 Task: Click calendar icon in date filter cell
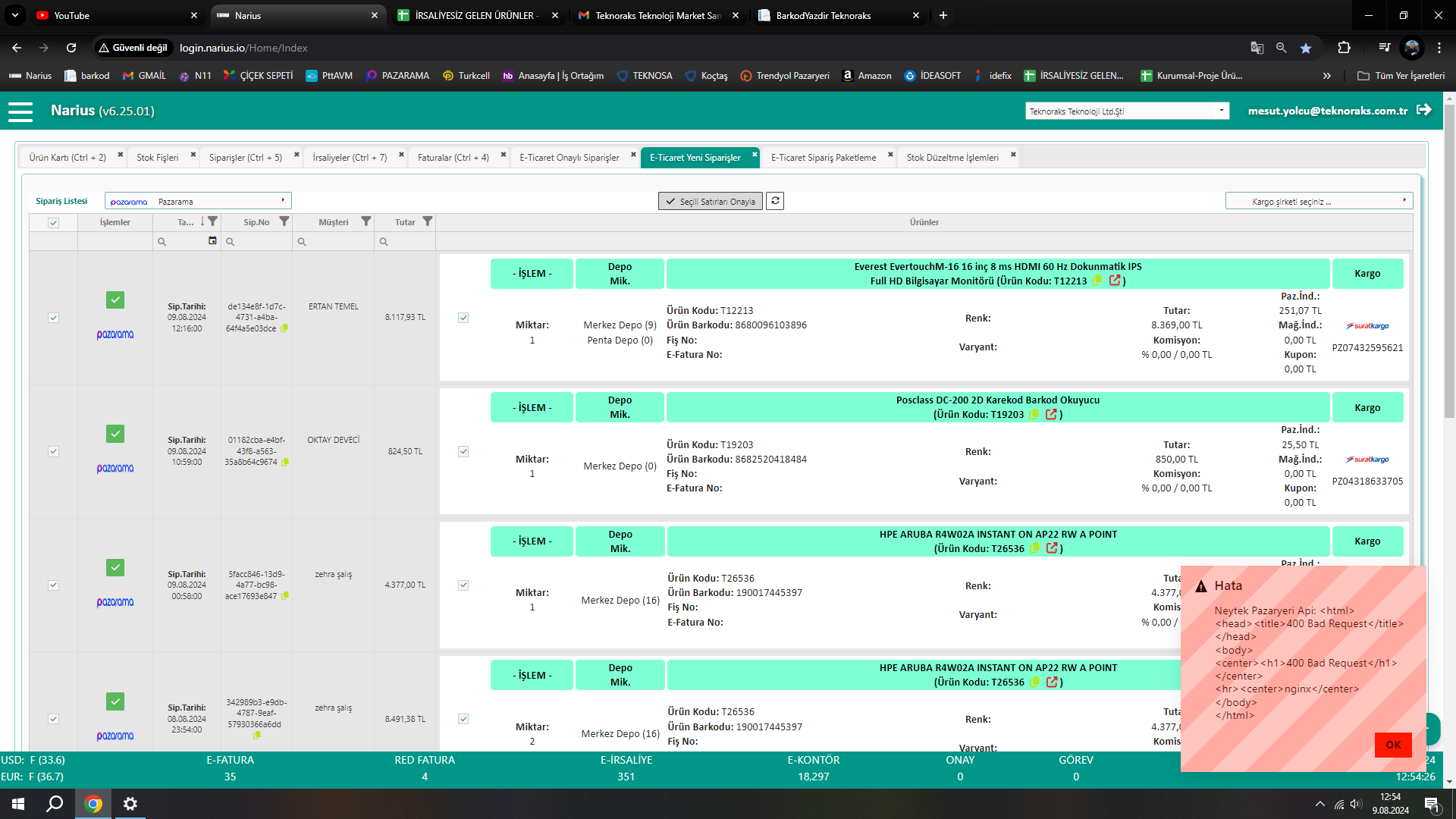tap(212, 241)
